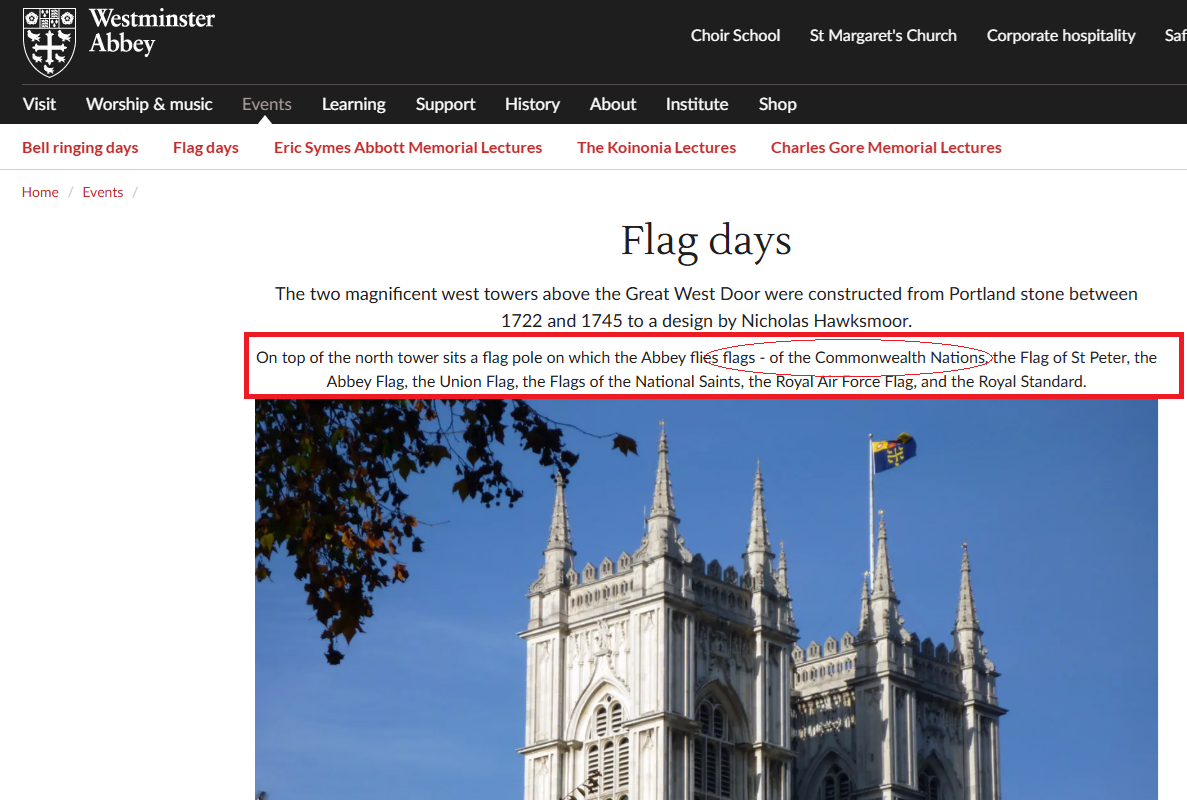Open The Koinonia Lectures tab

656,148
